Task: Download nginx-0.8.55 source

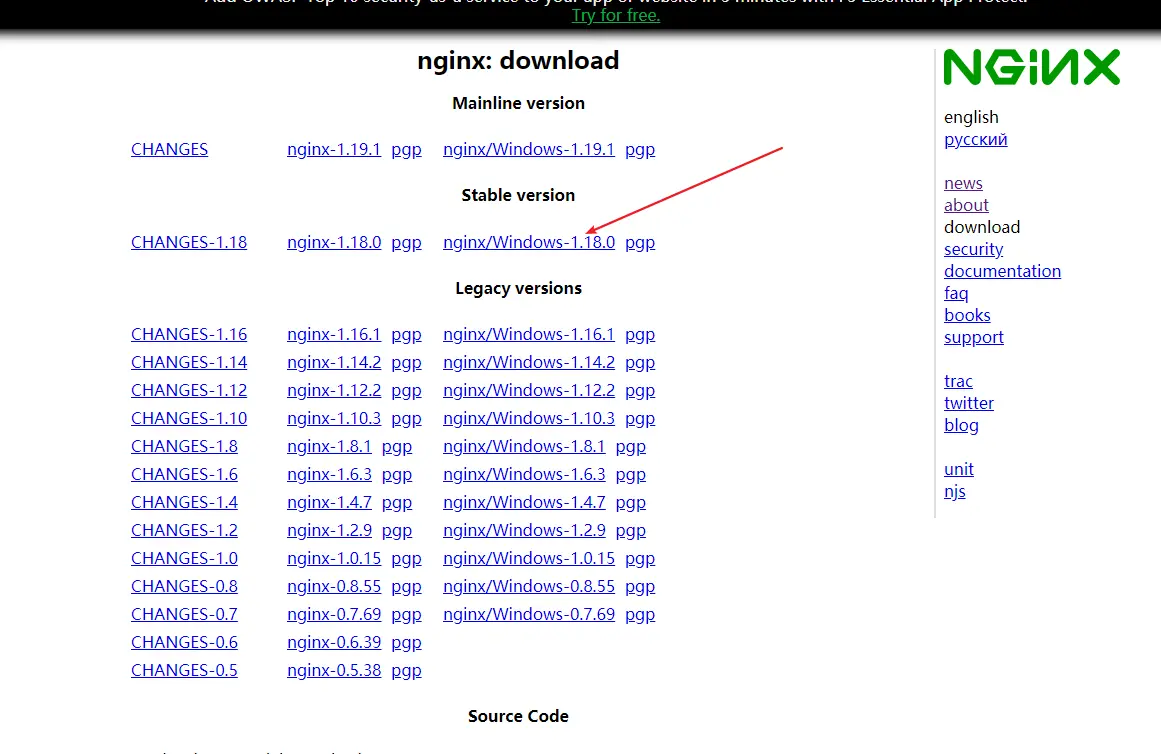Action: tap(334, 587)
